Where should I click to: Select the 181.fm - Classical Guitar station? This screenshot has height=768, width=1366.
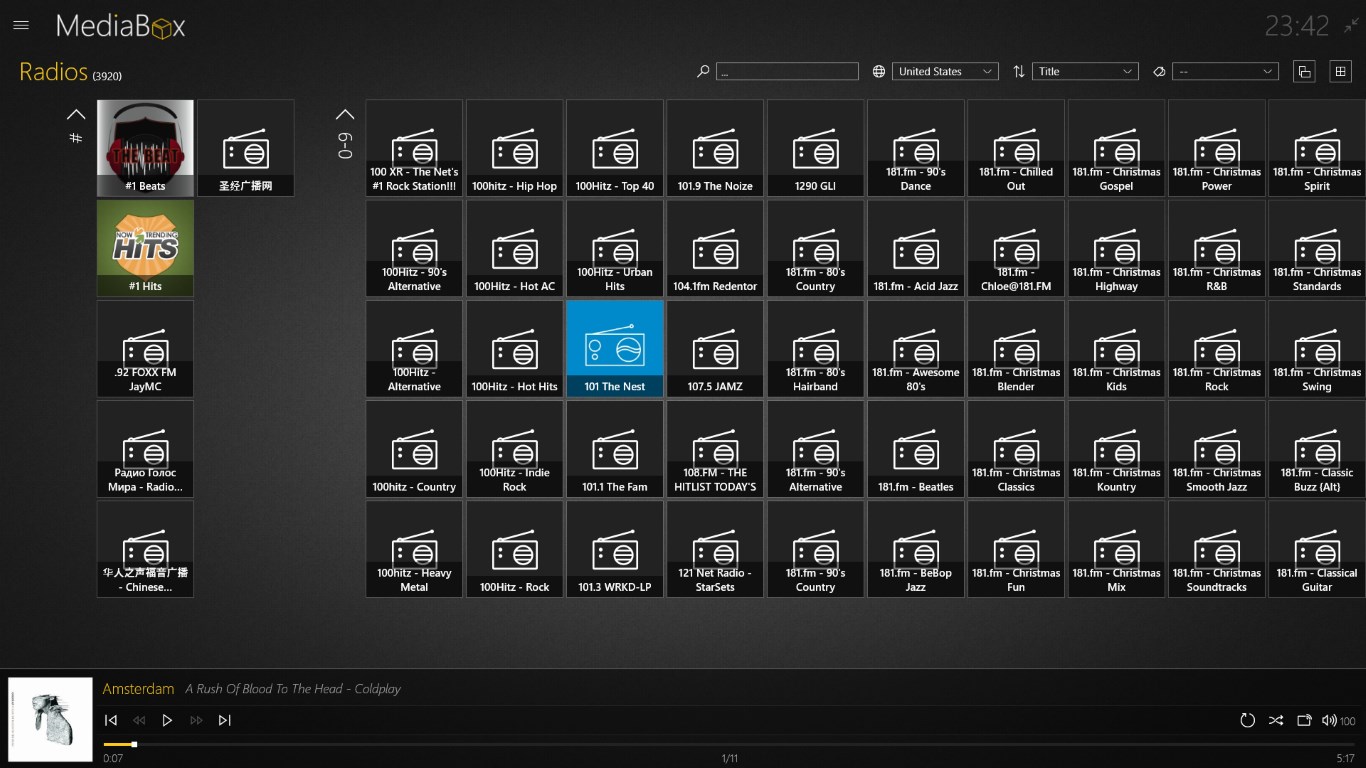point(1317,549)
